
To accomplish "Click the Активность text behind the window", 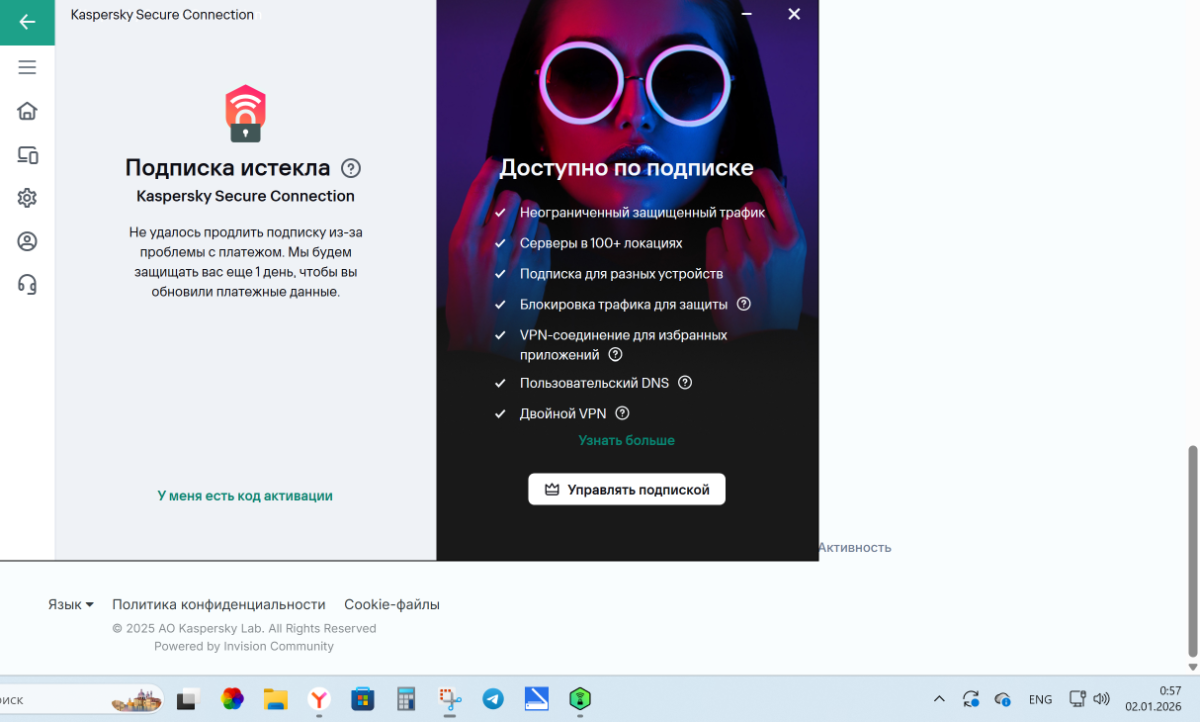I will coord(855,547).
